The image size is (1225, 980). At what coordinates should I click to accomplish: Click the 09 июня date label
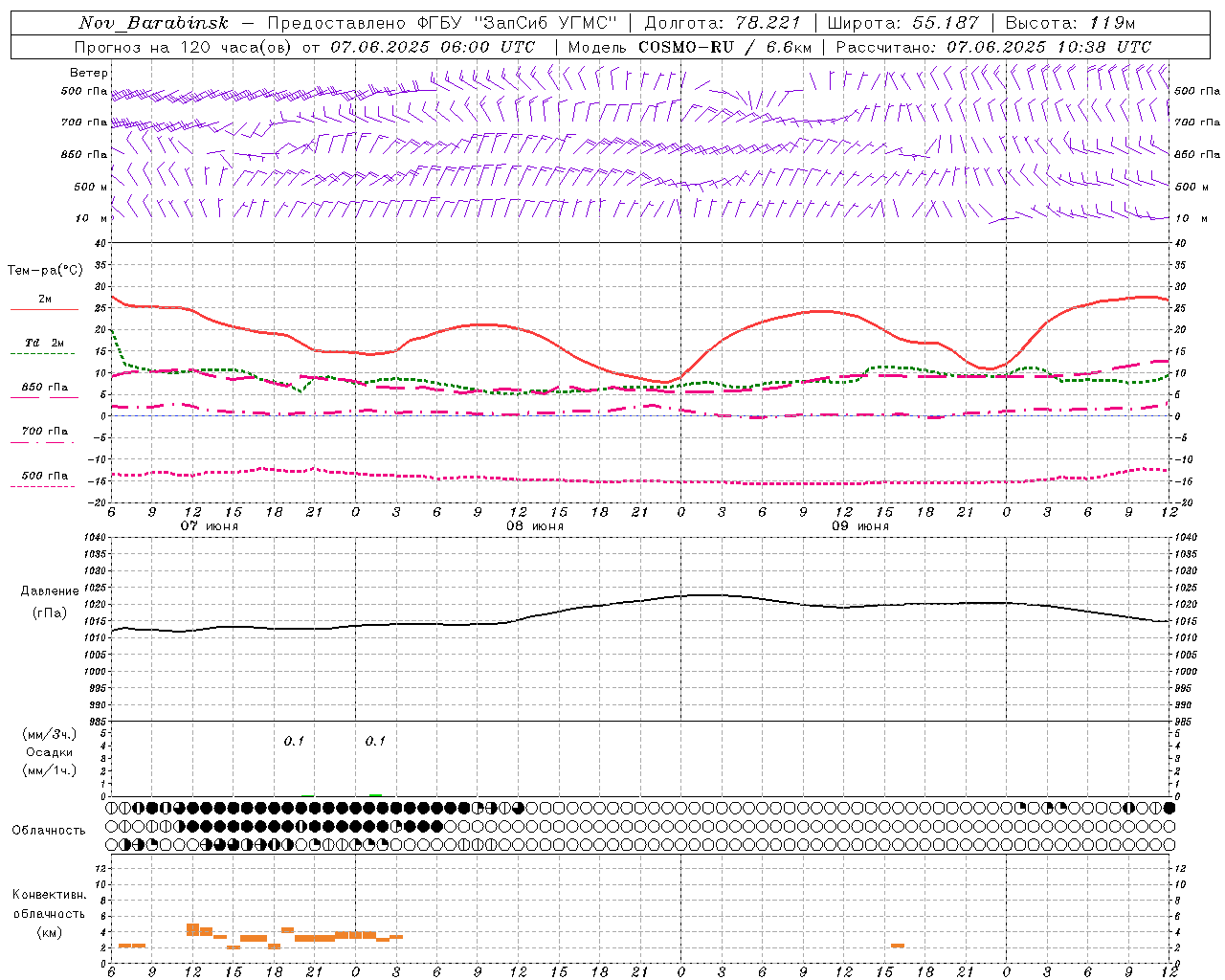[859, 526]
